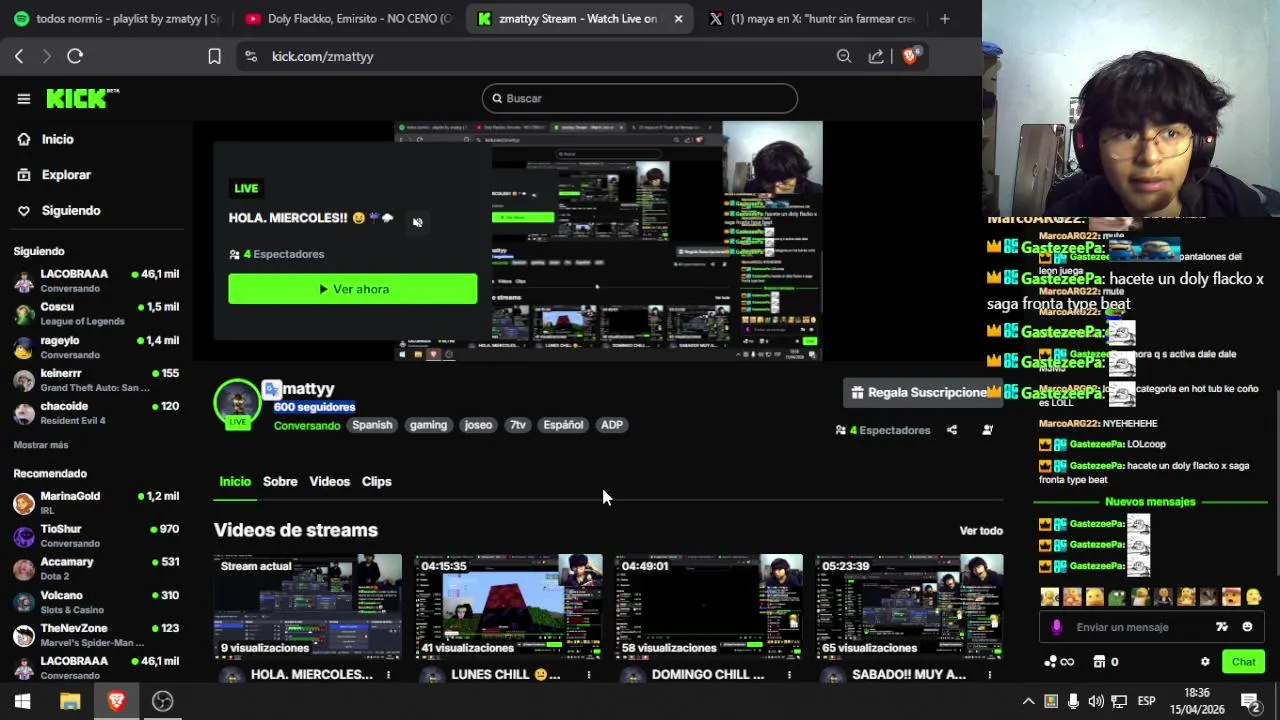Open Brave Shields lion icon
This screenshot has height=720, width=1280.
tap(910, 56)
